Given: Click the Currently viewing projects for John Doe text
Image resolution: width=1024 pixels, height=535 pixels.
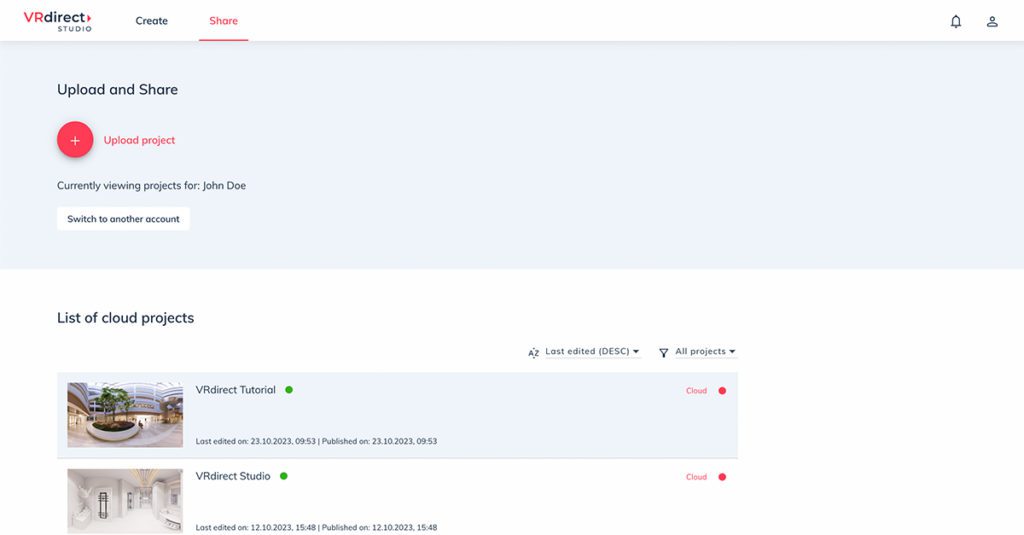Looking at the screenshot, I should tap(152, 186).
